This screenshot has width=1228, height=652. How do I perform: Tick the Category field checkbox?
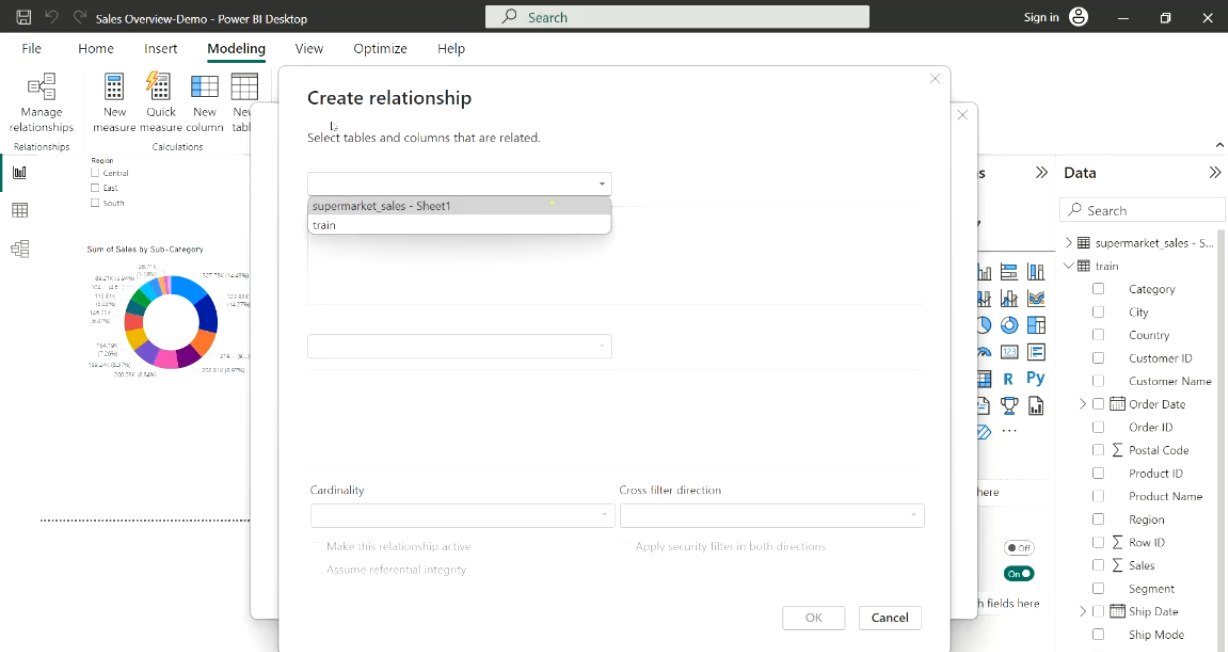[1098, 289]
